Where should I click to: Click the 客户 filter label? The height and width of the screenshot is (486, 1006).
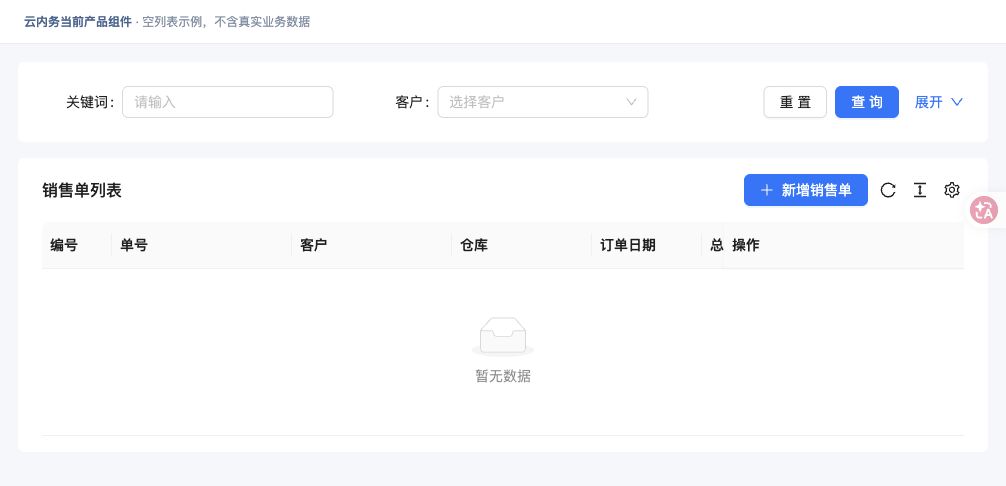[412, 102]
